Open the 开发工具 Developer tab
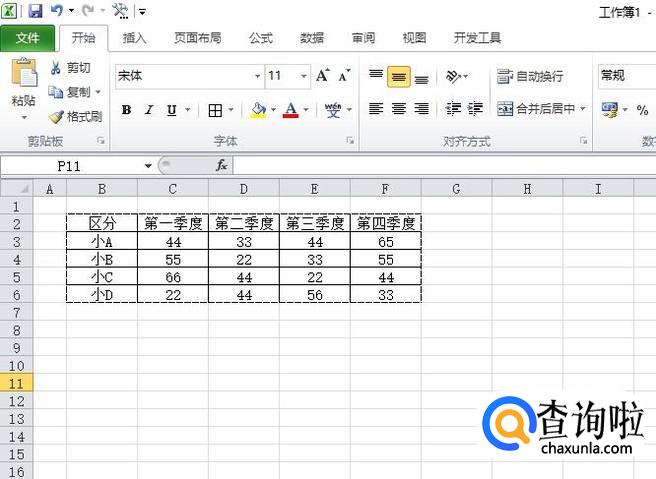The width and height of the screenshot is (656, 479). [477, 38]
